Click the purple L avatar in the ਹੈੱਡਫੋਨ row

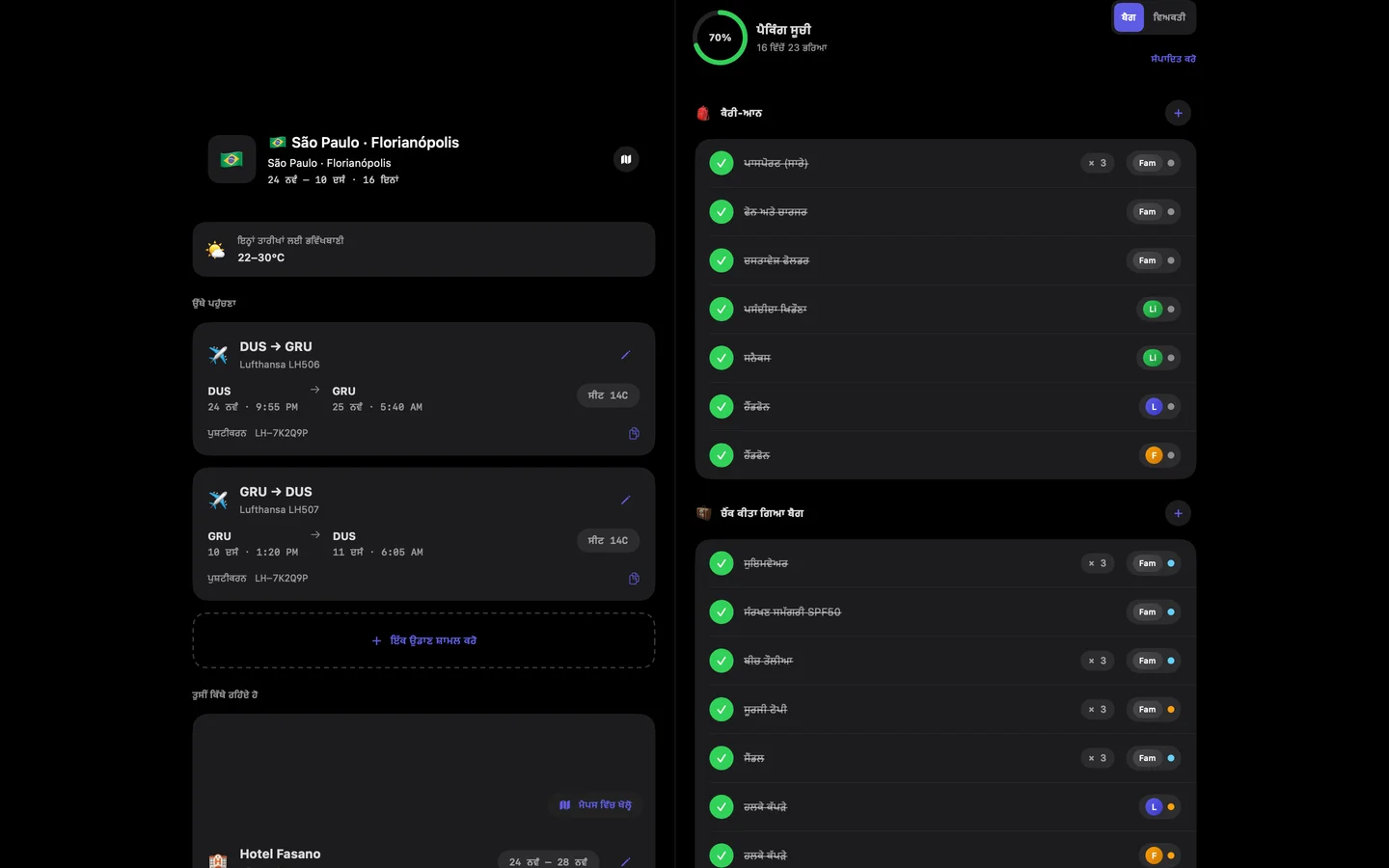pyautogui.click(x=1154, y=406)
